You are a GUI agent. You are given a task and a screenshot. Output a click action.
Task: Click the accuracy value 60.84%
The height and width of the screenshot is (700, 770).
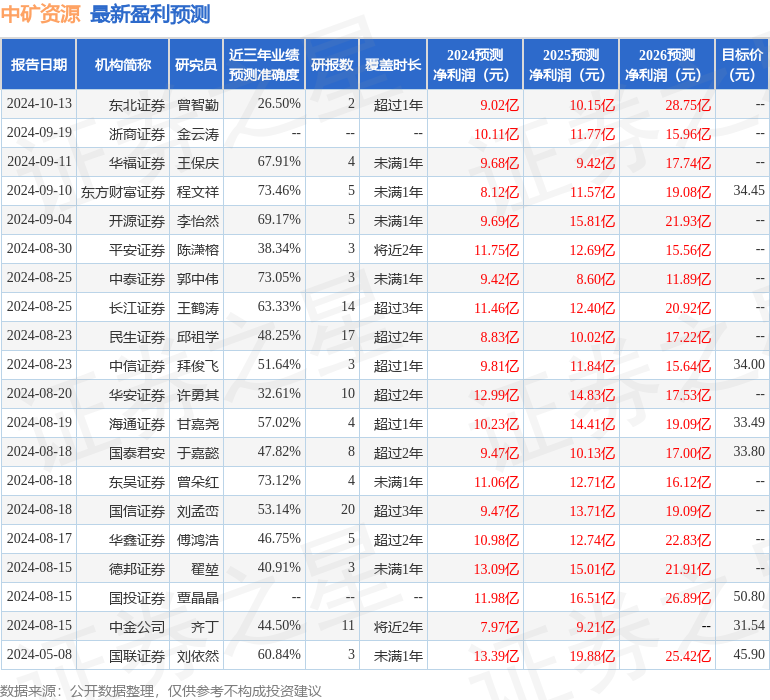coord(279,654)
